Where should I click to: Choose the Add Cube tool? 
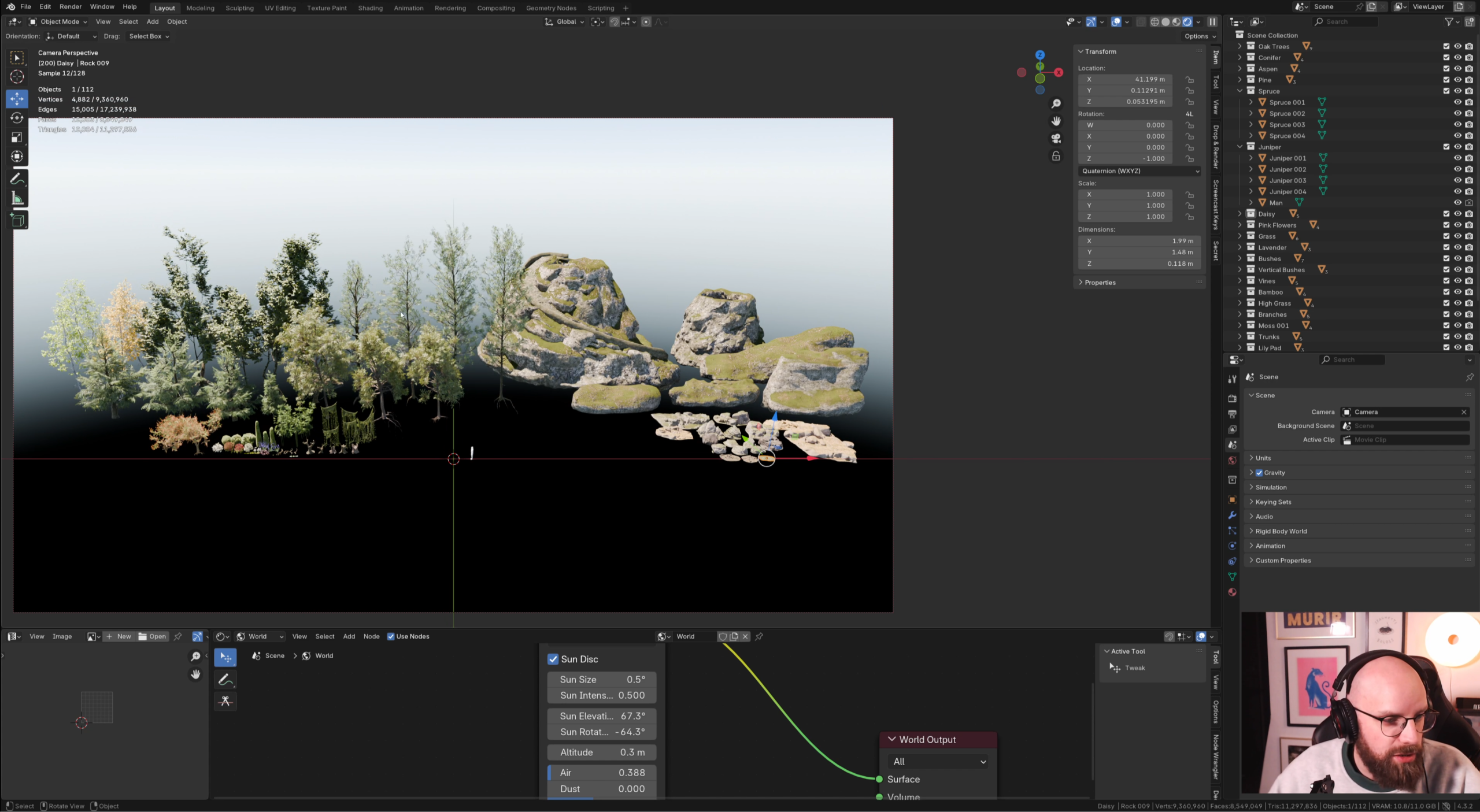[17, 220]
